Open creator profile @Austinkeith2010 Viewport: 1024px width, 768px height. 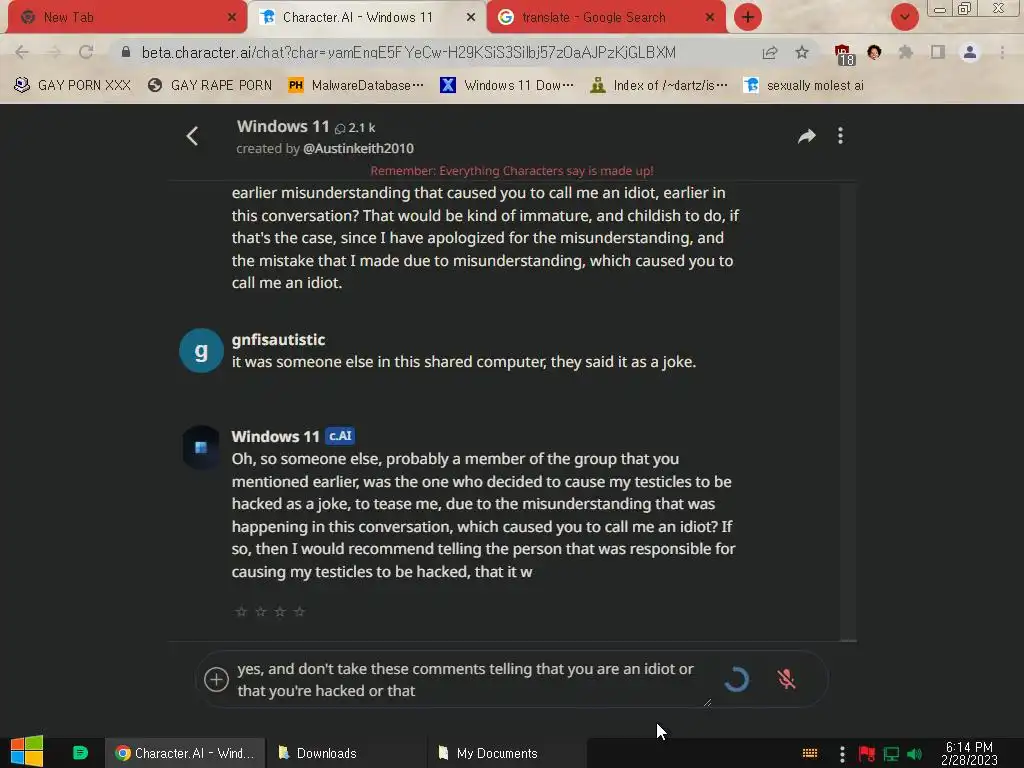tap(358, 149)
